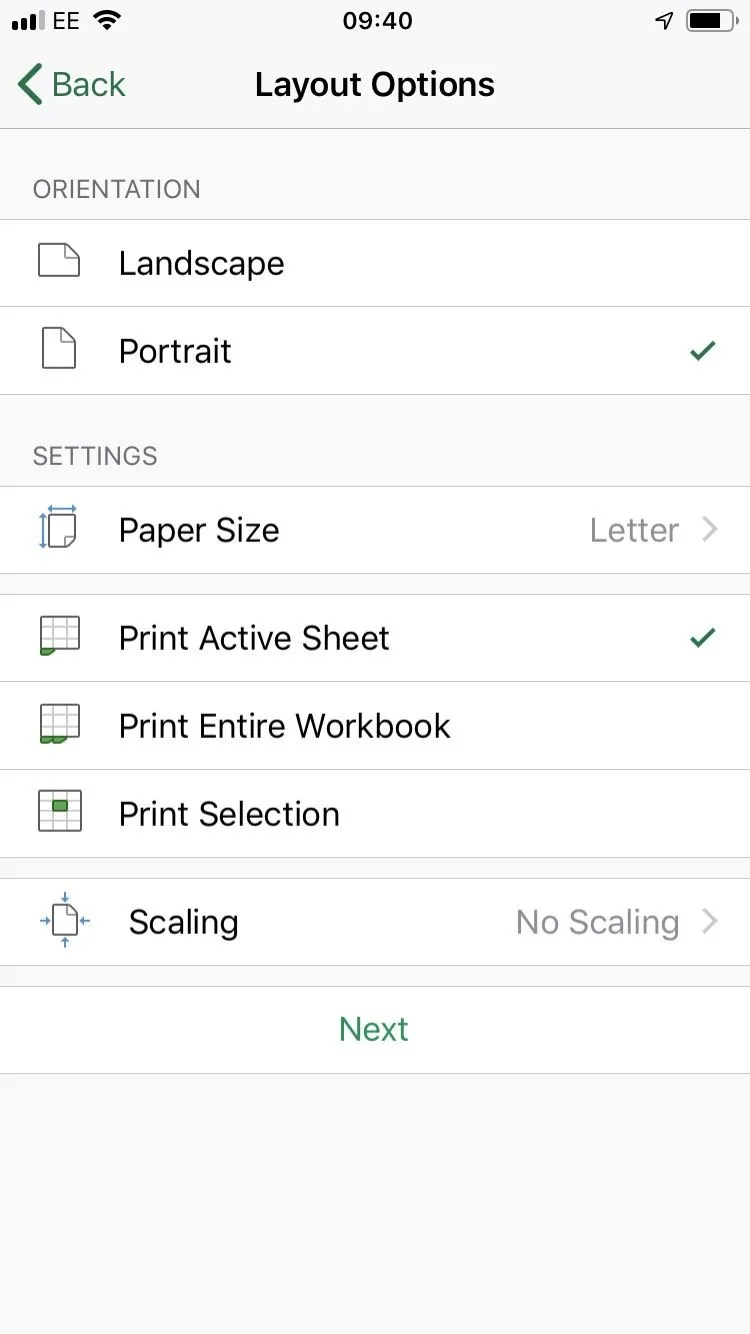Toggle the Portrait checkmark
Screen dimensions: 750x1334
coord(703,351)
